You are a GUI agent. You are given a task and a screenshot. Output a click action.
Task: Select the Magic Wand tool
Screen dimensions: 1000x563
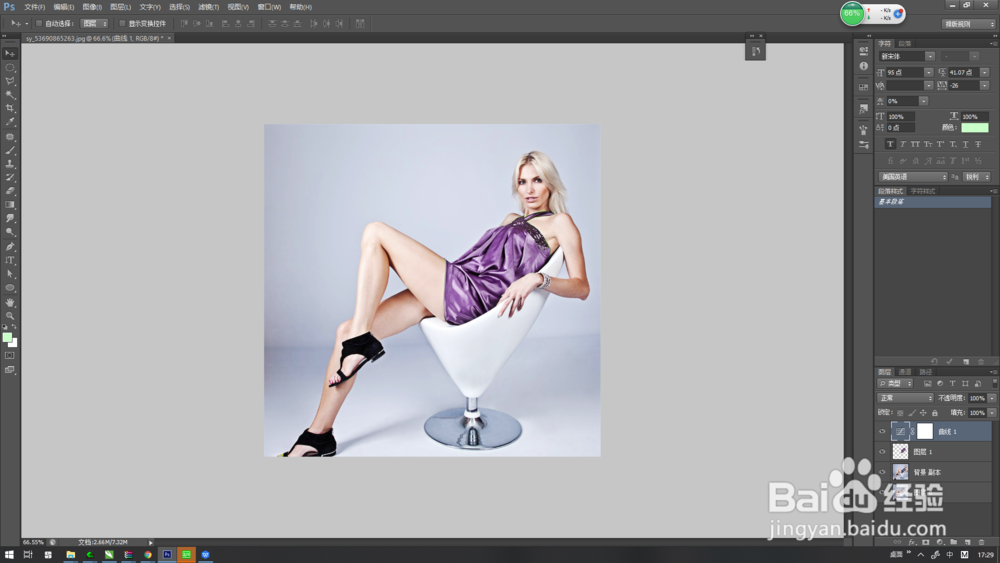coord(10,94)
